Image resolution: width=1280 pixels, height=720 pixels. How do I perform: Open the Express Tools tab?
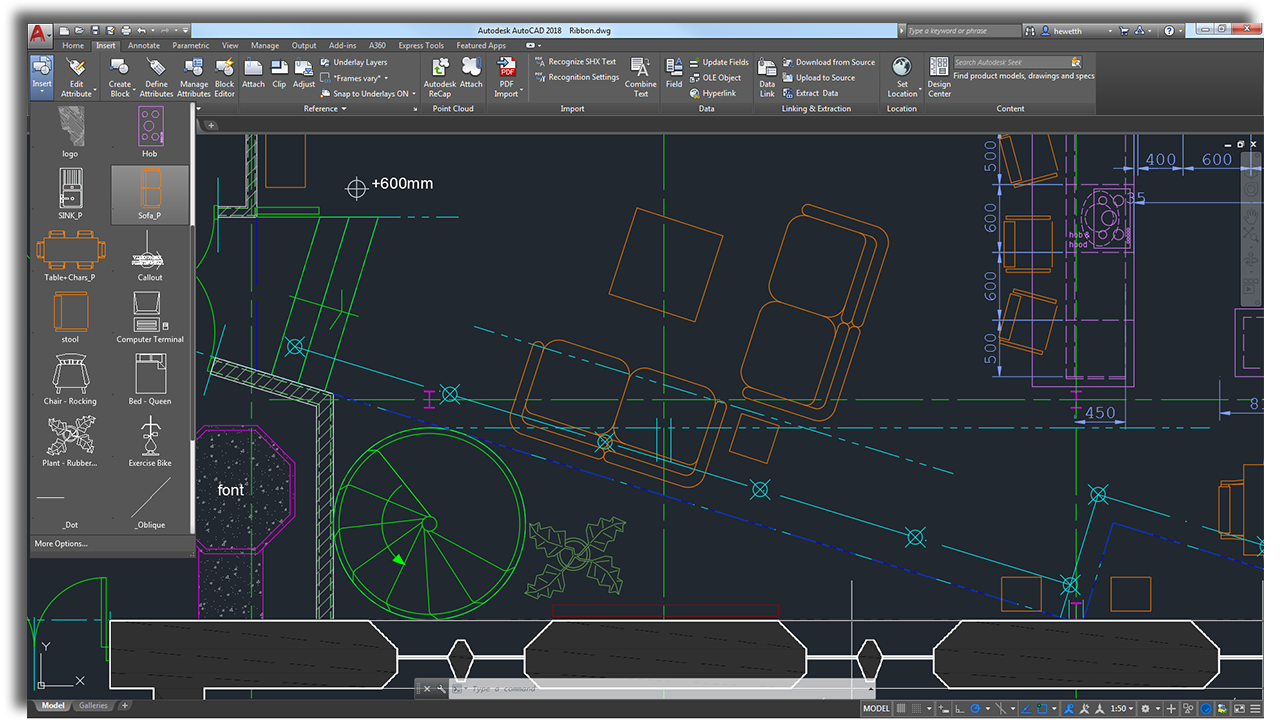click(x=421, y=45)
